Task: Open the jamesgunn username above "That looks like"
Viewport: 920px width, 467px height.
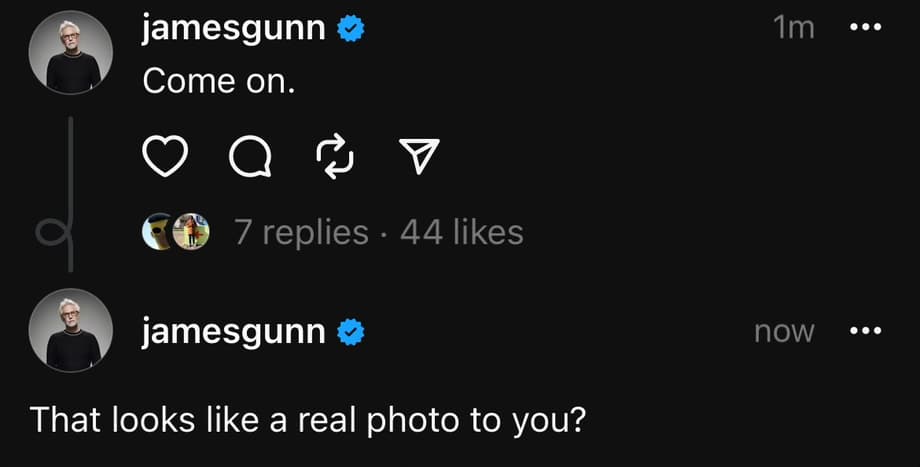Action: click(x=234, y=331)
